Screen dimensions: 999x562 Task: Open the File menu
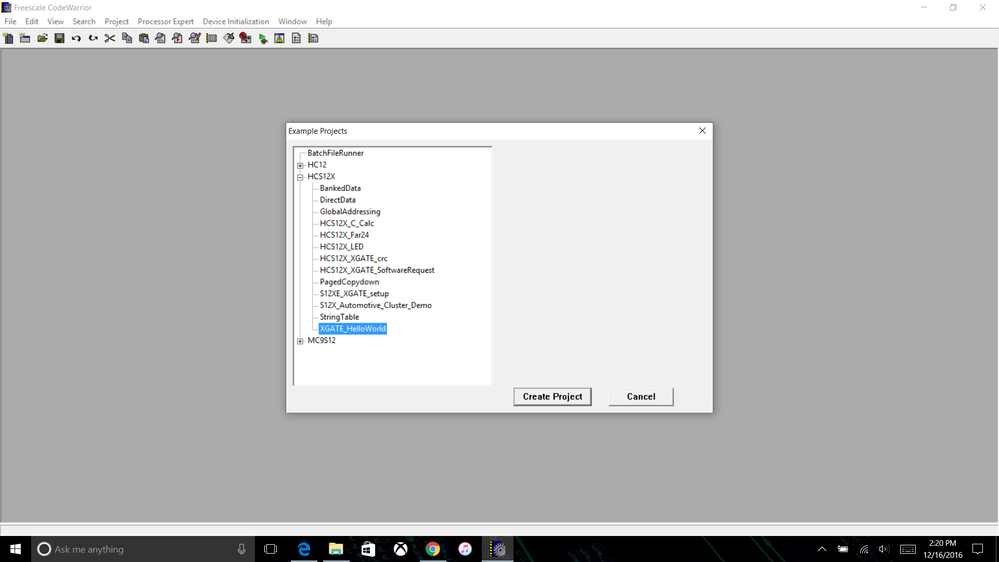click(11, 21)
